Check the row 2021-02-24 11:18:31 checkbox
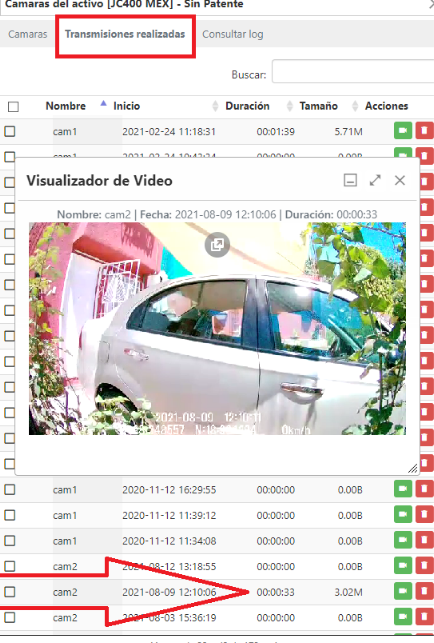The width and height of the screenshot is (434, 643). pyautogui.click(x=10, y=131)
